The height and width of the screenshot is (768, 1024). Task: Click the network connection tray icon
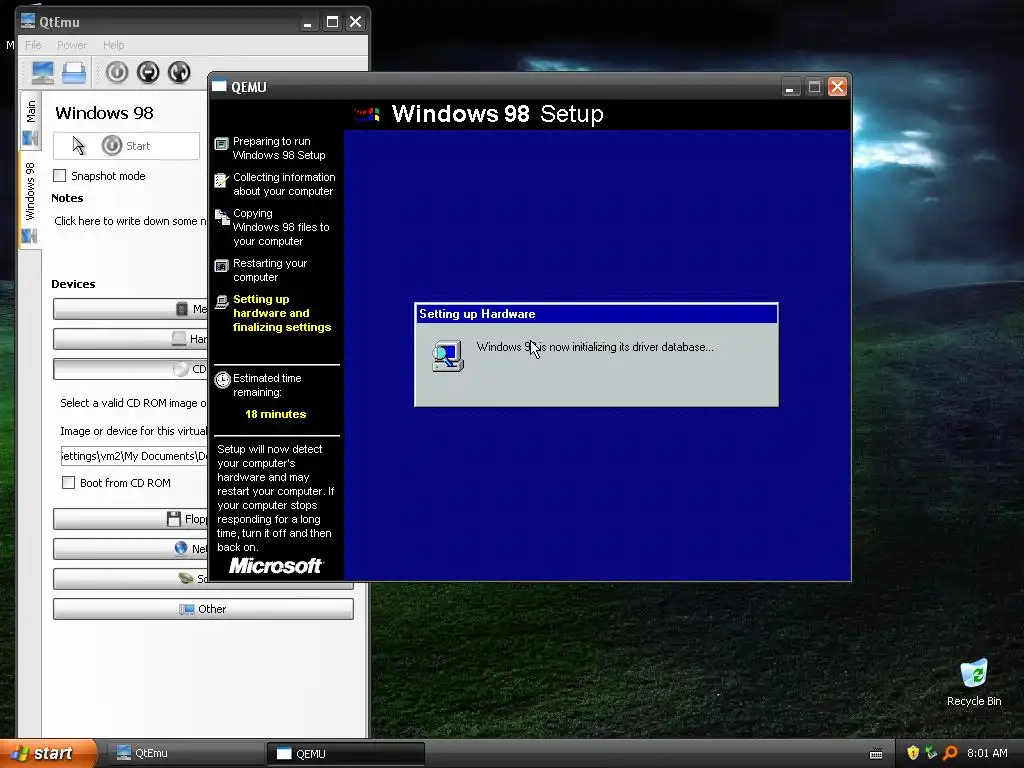pos(931,753)
